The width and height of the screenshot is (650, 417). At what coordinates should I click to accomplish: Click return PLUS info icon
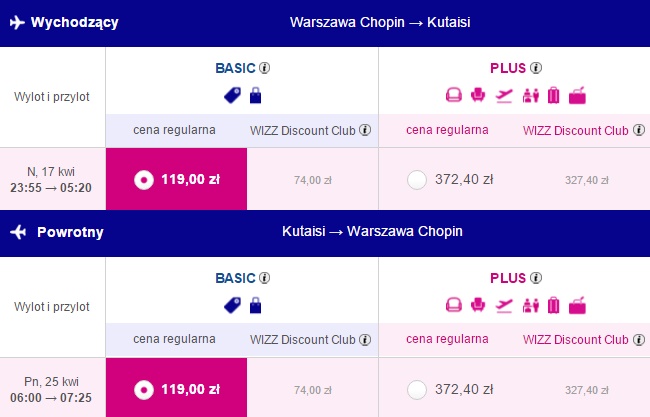click(536, 277)
